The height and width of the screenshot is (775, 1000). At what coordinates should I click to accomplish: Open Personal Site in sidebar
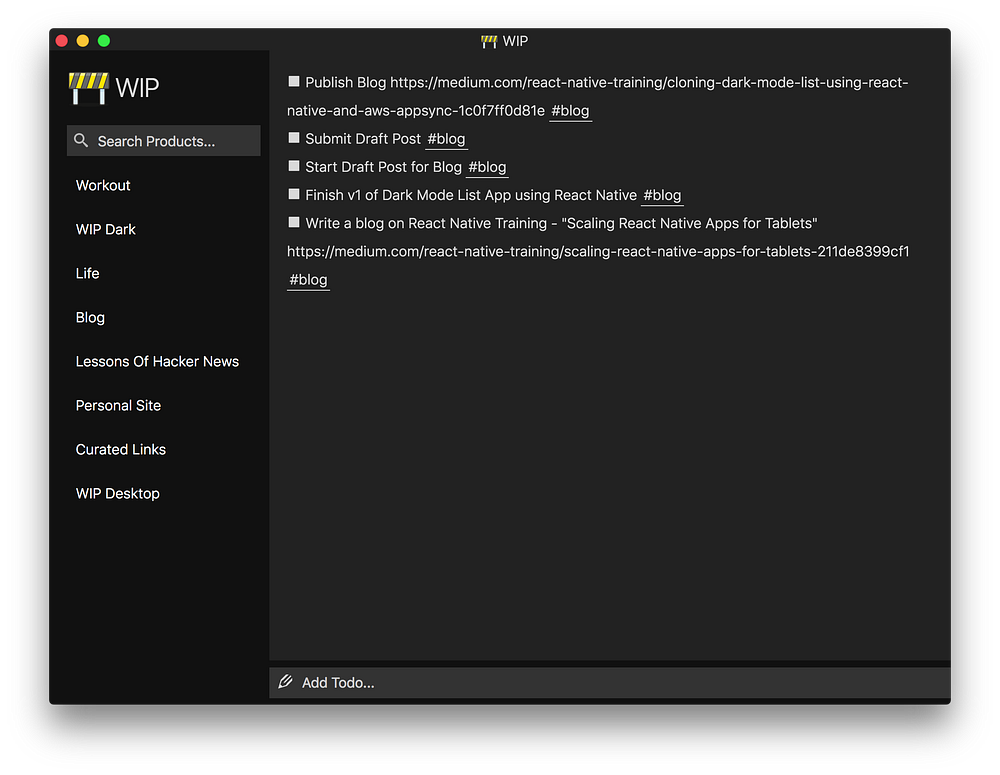click(118, 405)
